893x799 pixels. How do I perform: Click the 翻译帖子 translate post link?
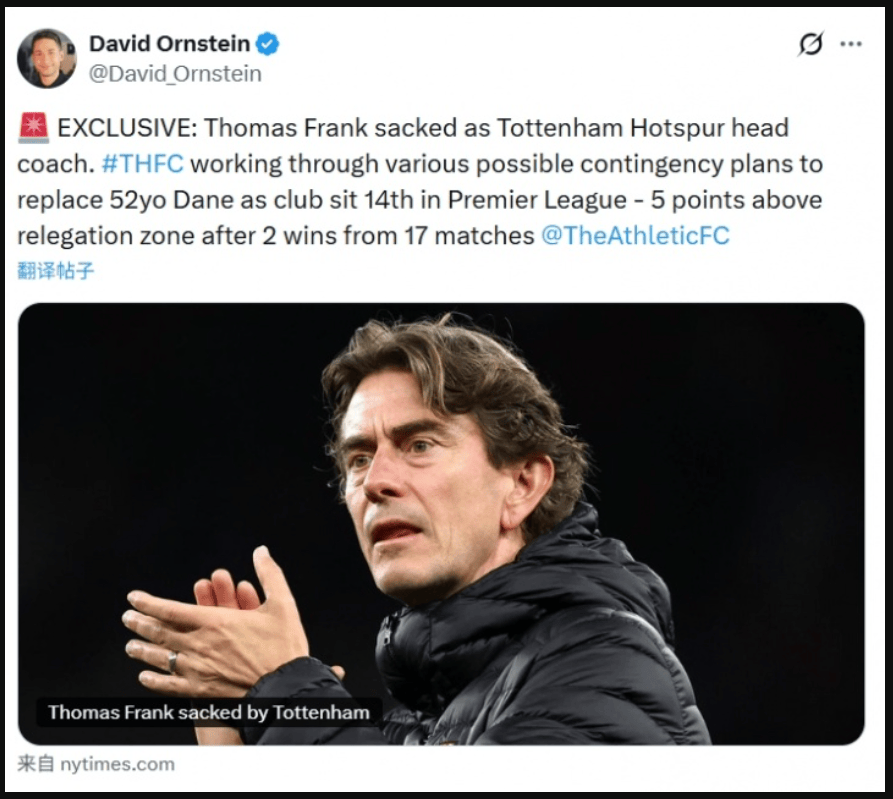click(x=55, y=271)
